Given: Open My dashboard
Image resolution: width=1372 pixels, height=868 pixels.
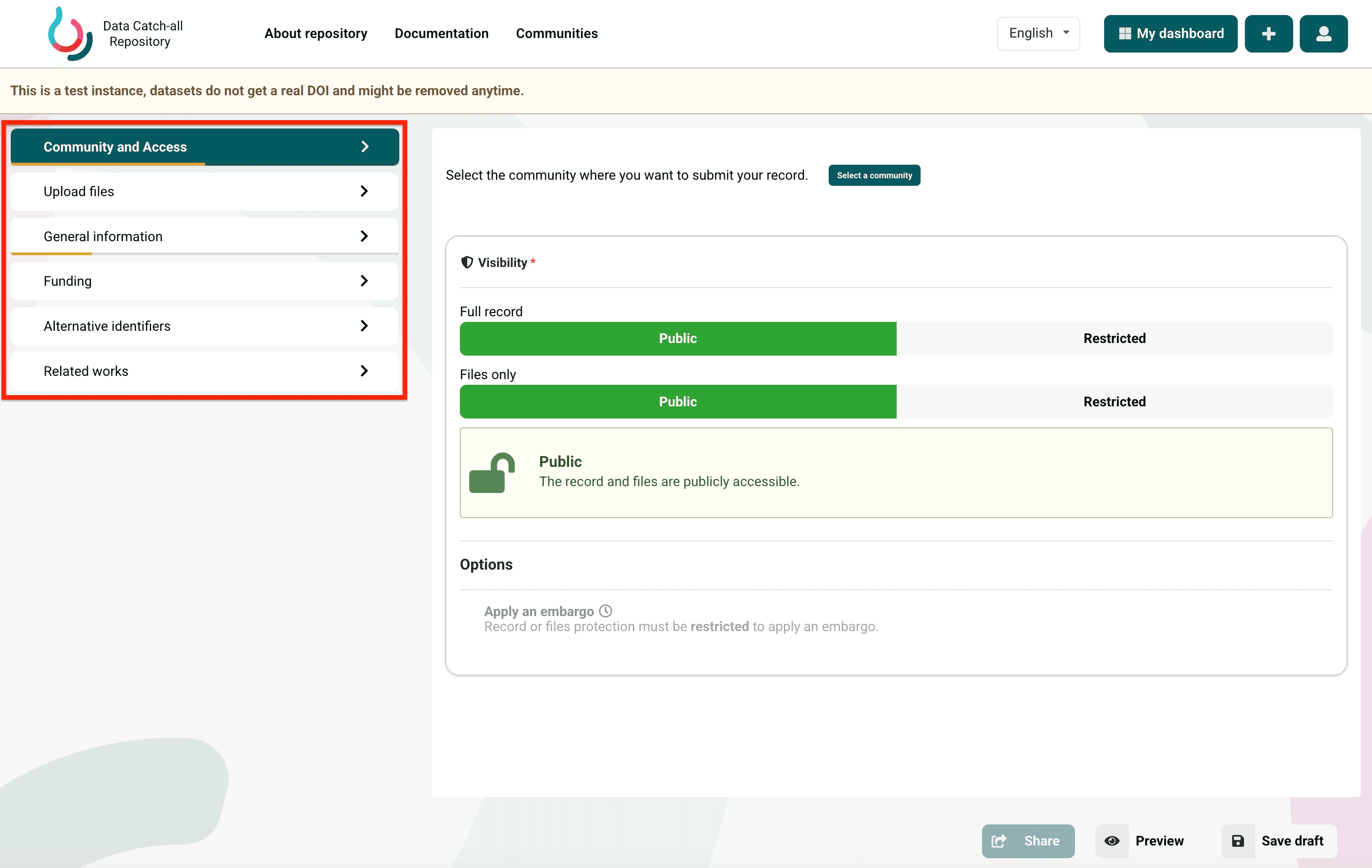Looking at the screenshot, I should (x=1170, y=34).
